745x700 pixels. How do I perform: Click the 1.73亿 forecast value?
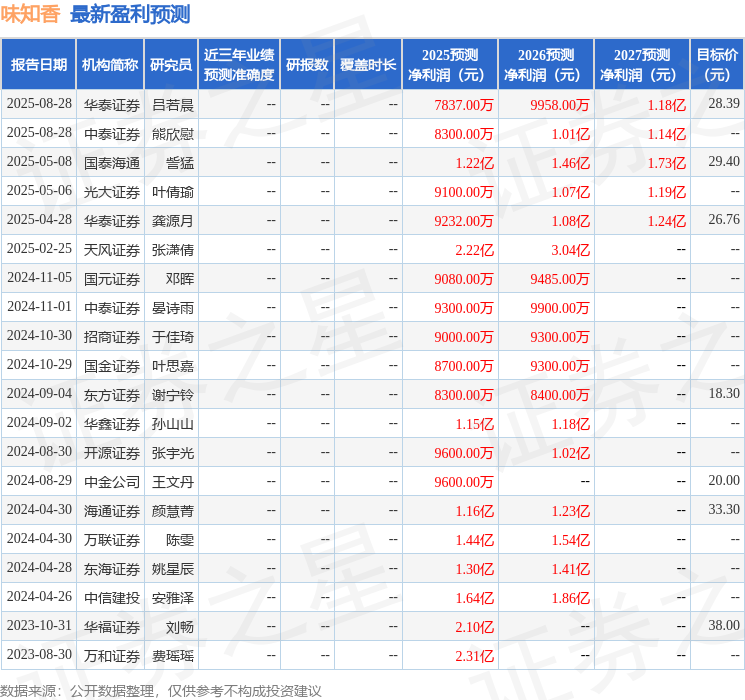tap(667, 163)
